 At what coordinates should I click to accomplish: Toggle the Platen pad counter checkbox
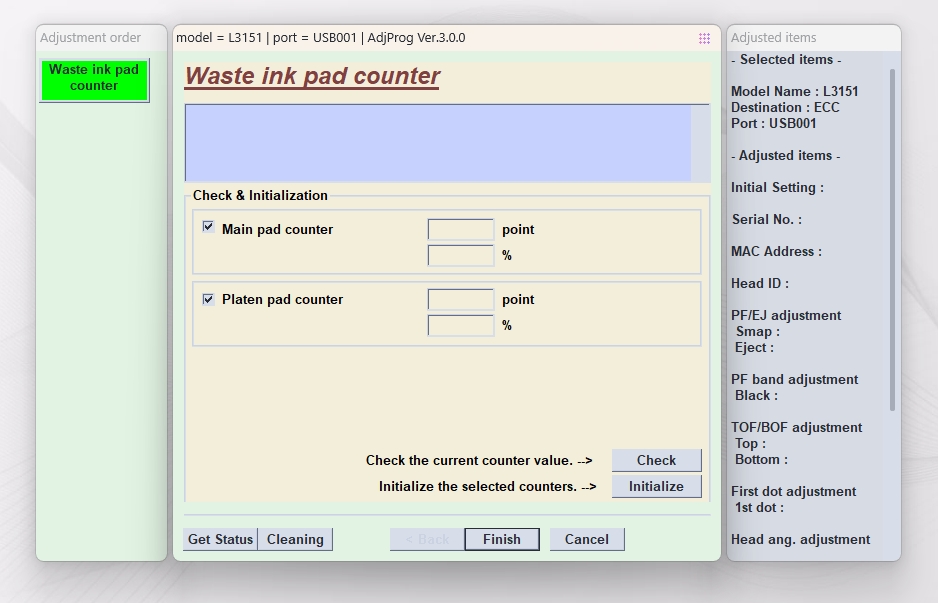click(208, 299)
